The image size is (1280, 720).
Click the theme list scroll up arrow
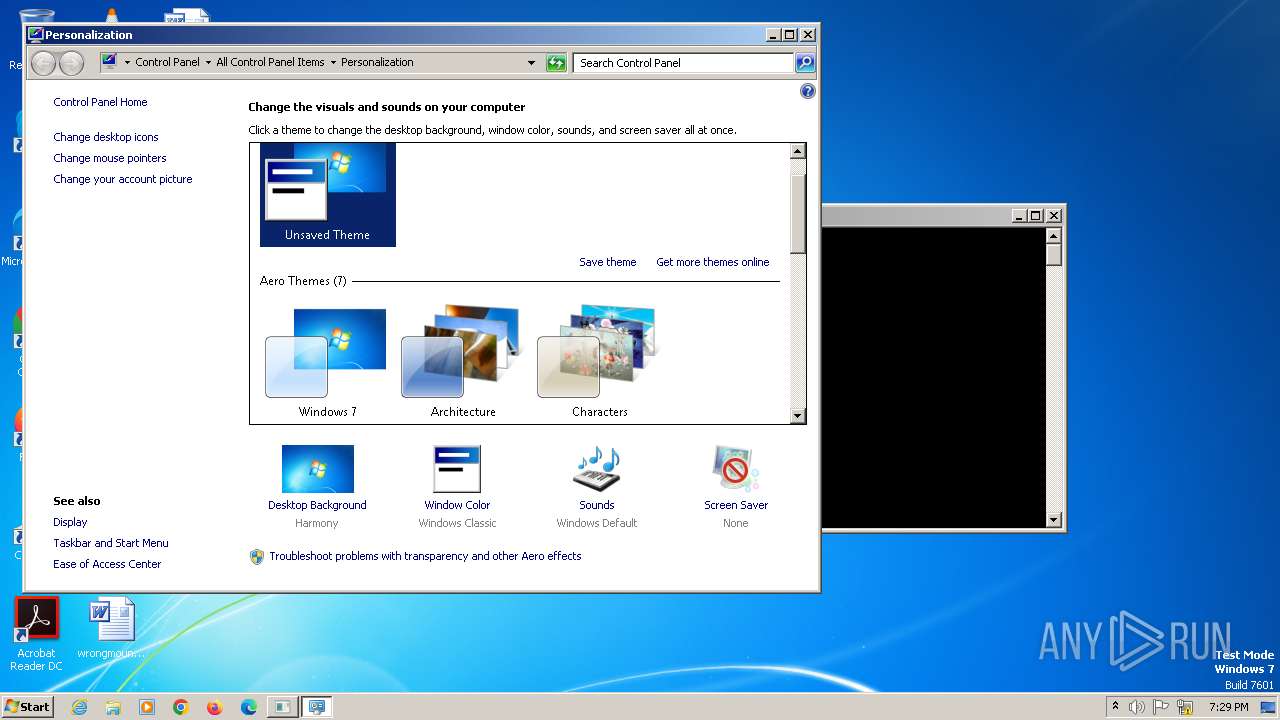point(797,151)
